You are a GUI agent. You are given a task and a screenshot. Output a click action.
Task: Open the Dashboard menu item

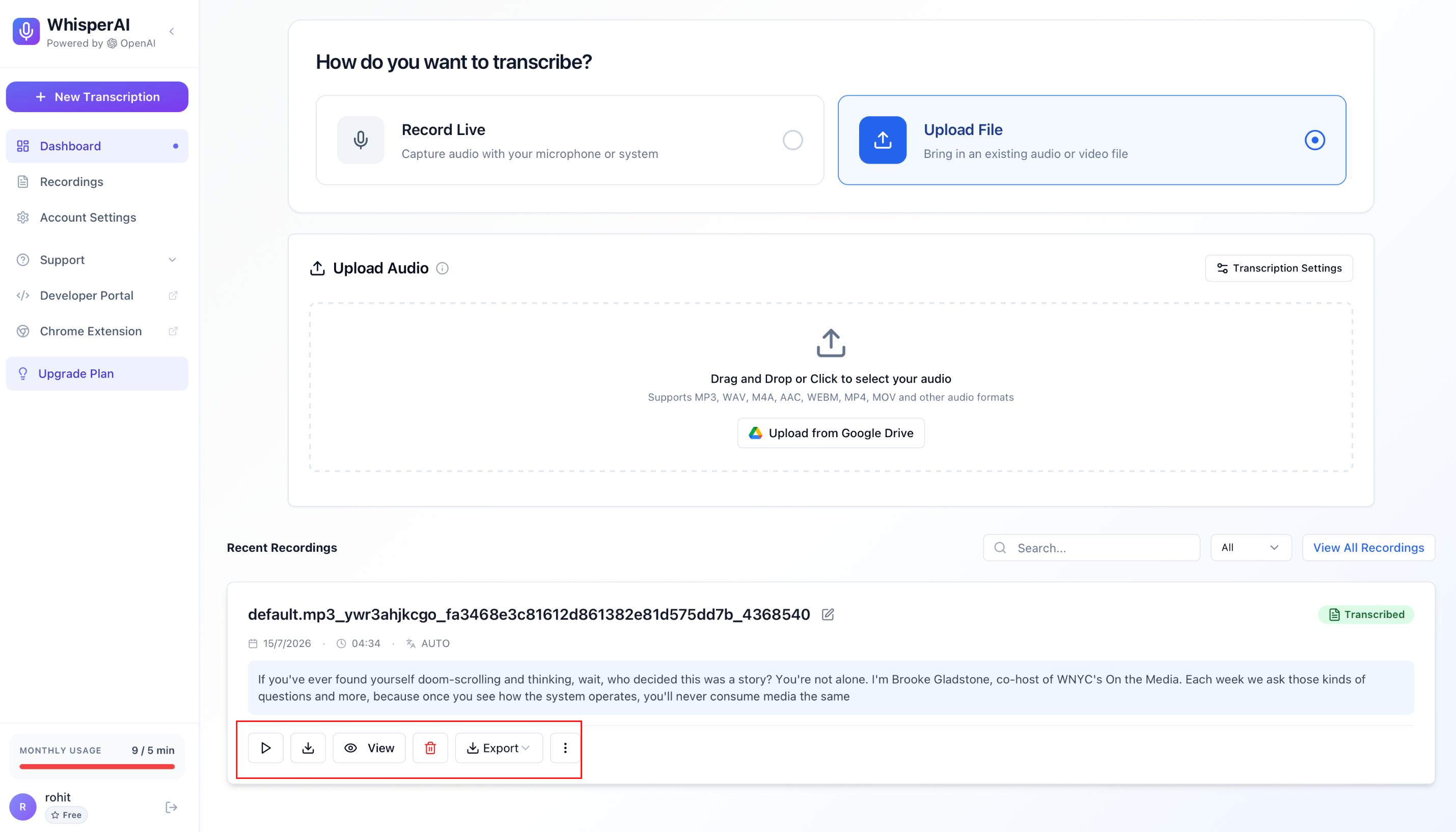pos(97,146)
